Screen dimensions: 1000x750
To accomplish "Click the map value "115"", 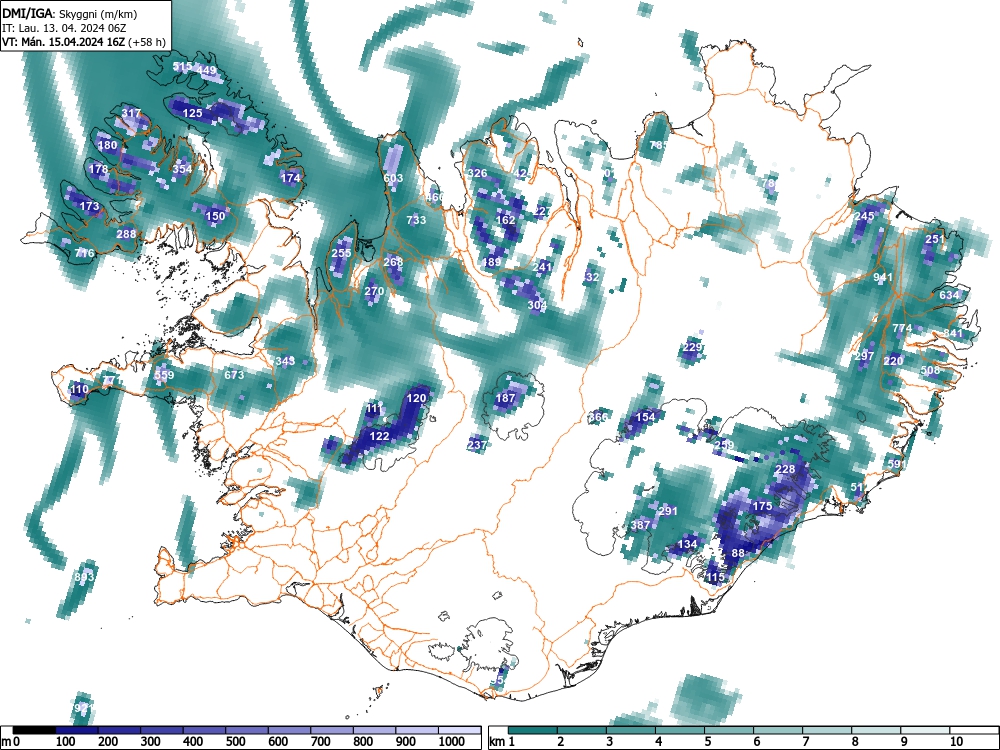I will pos(716,577).
